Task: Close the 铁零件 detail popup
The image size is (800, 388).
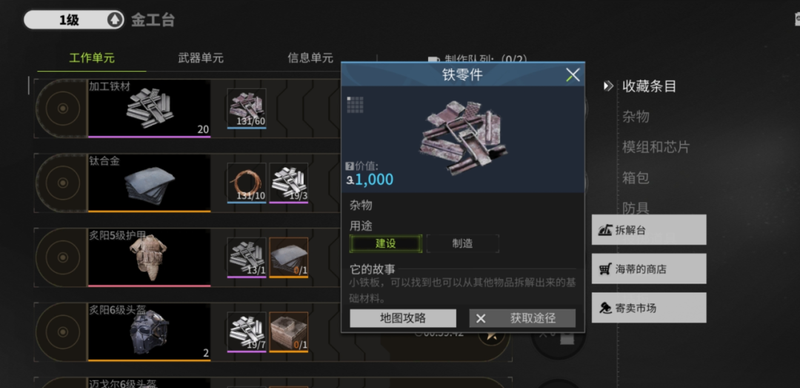Action: click(572, 76)
